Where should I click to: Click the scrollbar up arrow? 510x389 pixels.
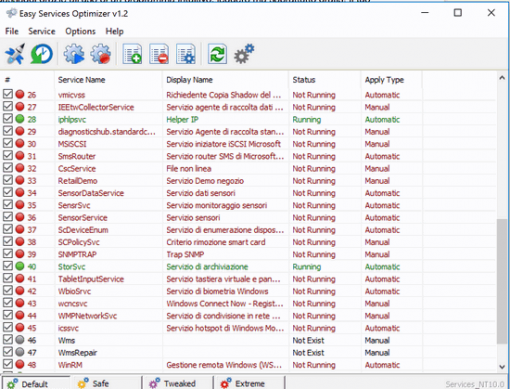pos(502,78)
